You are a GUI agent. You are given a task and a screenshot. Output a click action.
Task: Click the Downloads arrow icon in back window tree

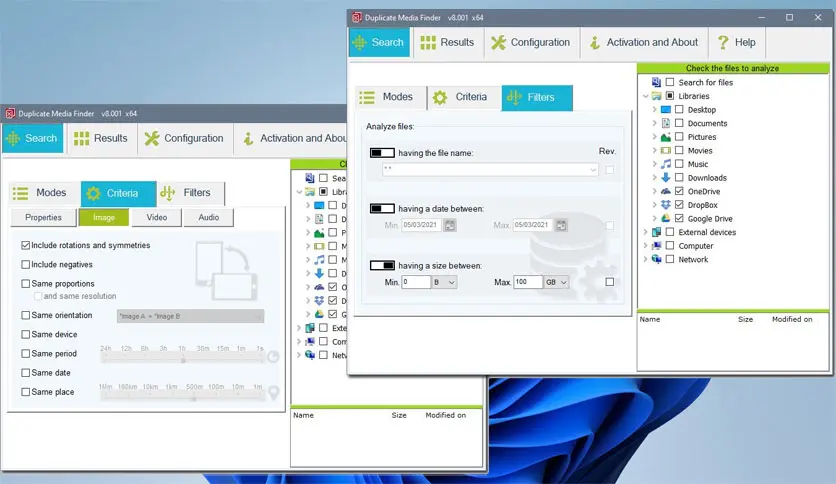(319, 273)
